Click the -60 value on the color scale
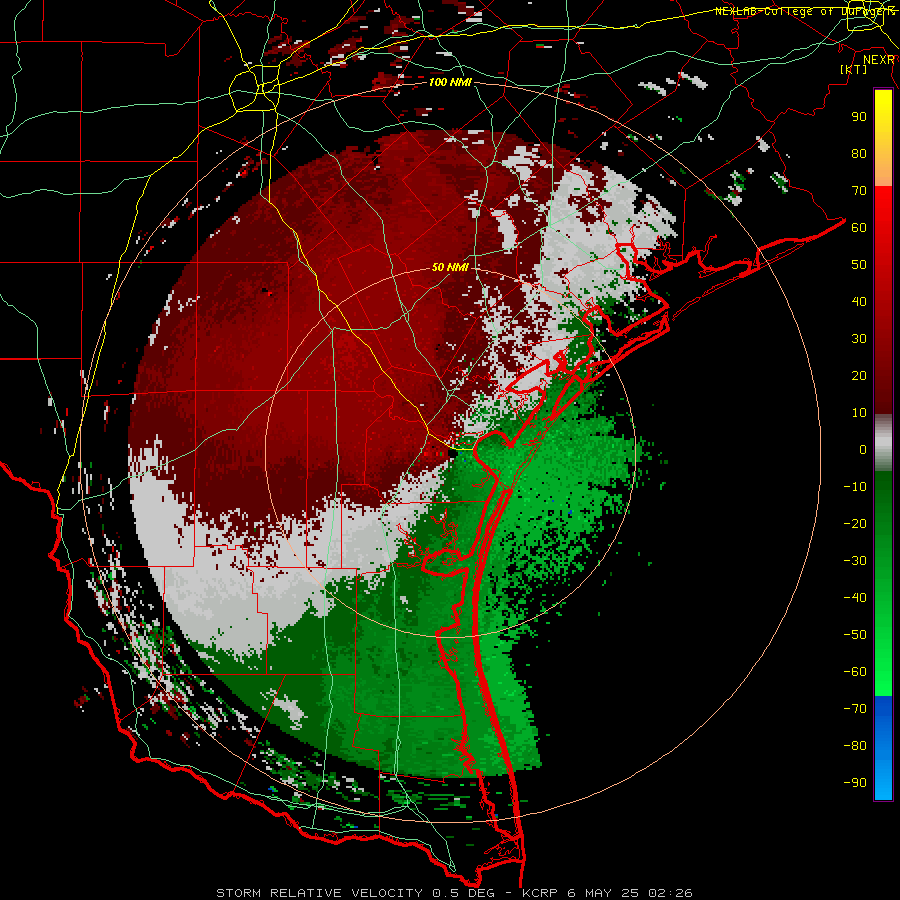This screenshot has height=900, width=900. pos(855,672)
